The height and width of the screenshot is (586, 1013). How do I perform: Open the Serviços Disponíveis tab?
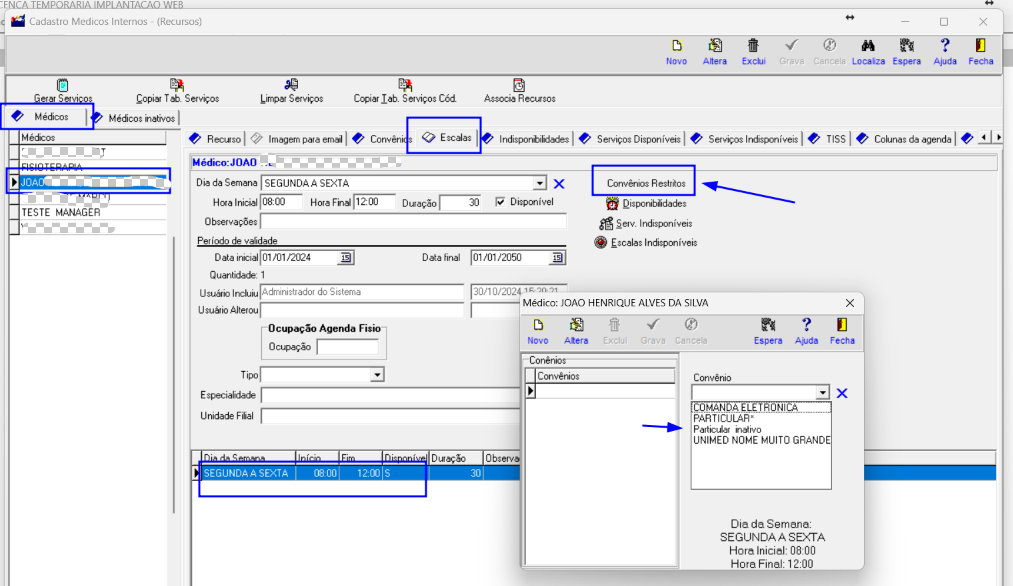click(630, 139)
